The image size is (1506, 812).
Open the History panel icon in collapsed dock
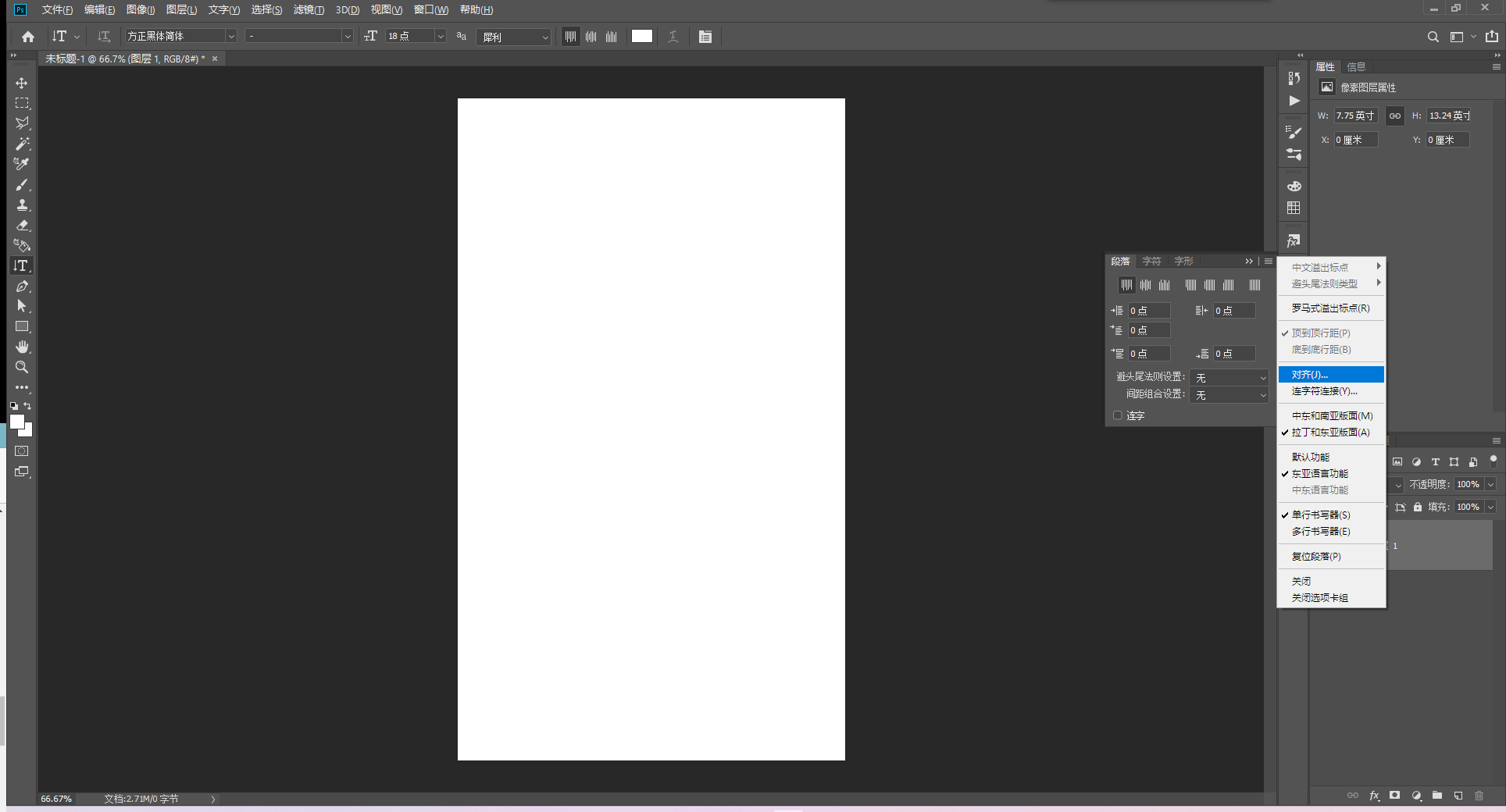pos(1294,78)
